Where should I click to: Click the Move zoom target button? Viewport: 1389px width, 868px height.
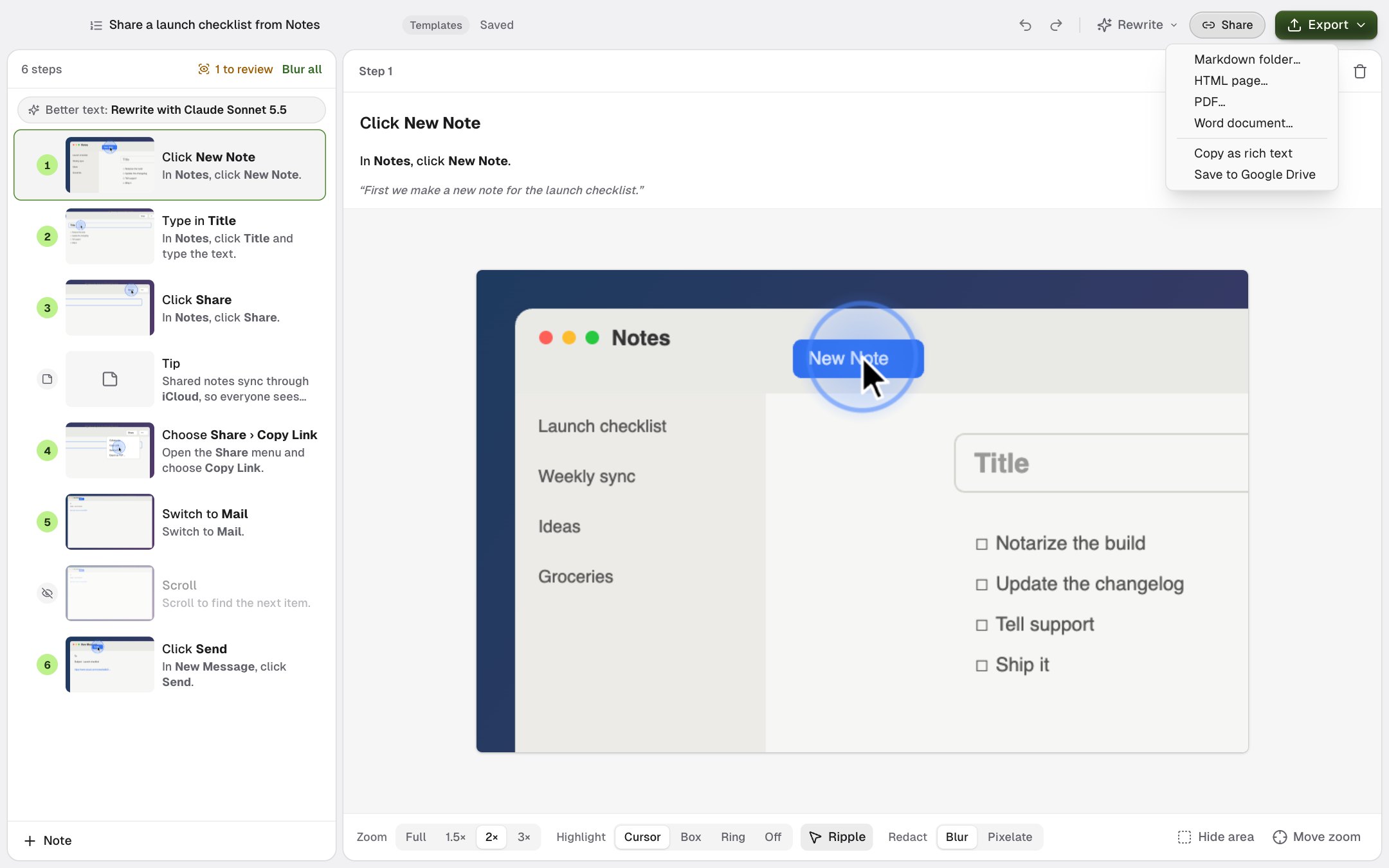[1316, 836]
